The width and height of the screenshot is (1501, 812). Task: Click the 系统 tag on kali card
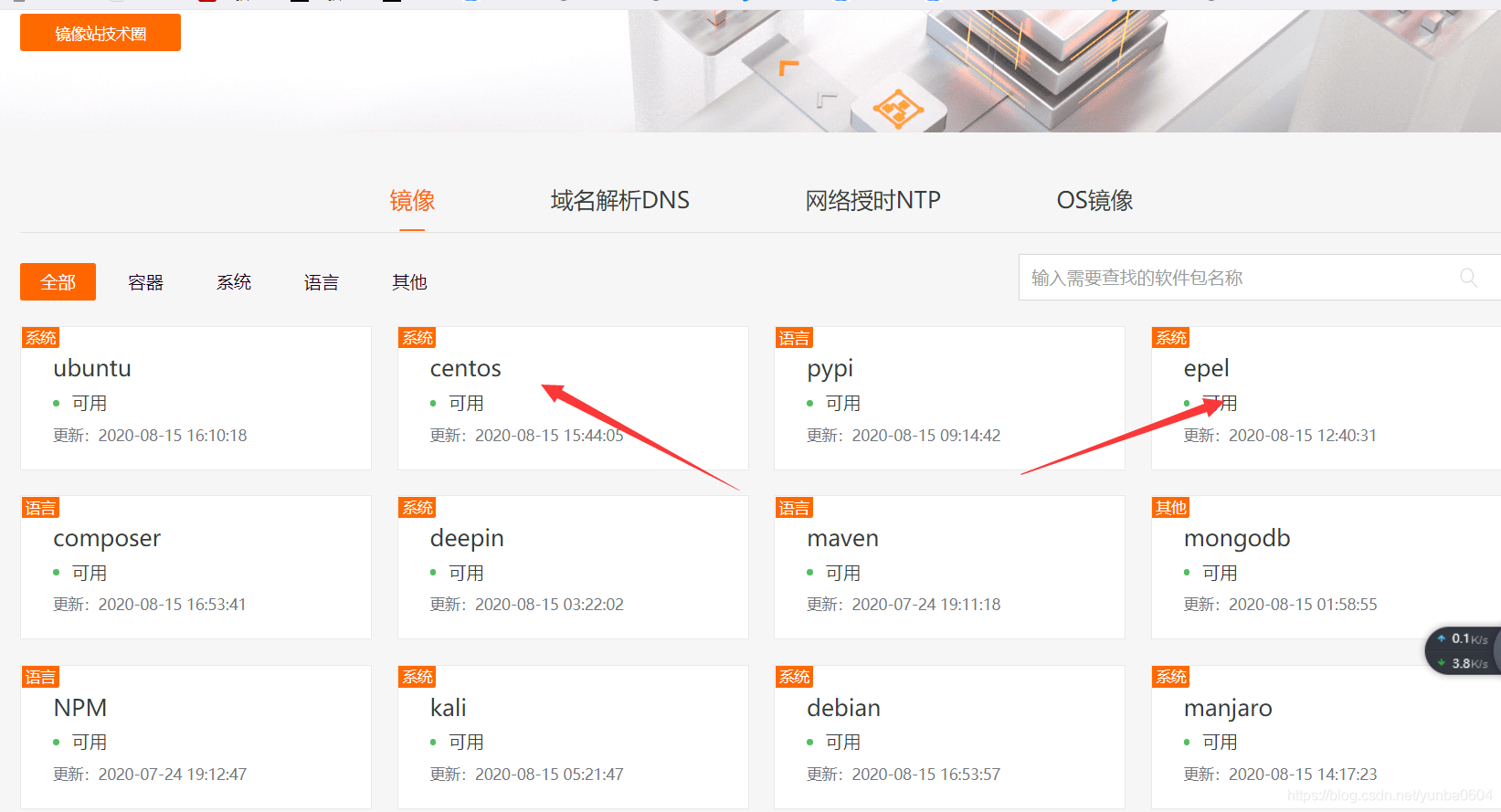[x=418, y=677]
